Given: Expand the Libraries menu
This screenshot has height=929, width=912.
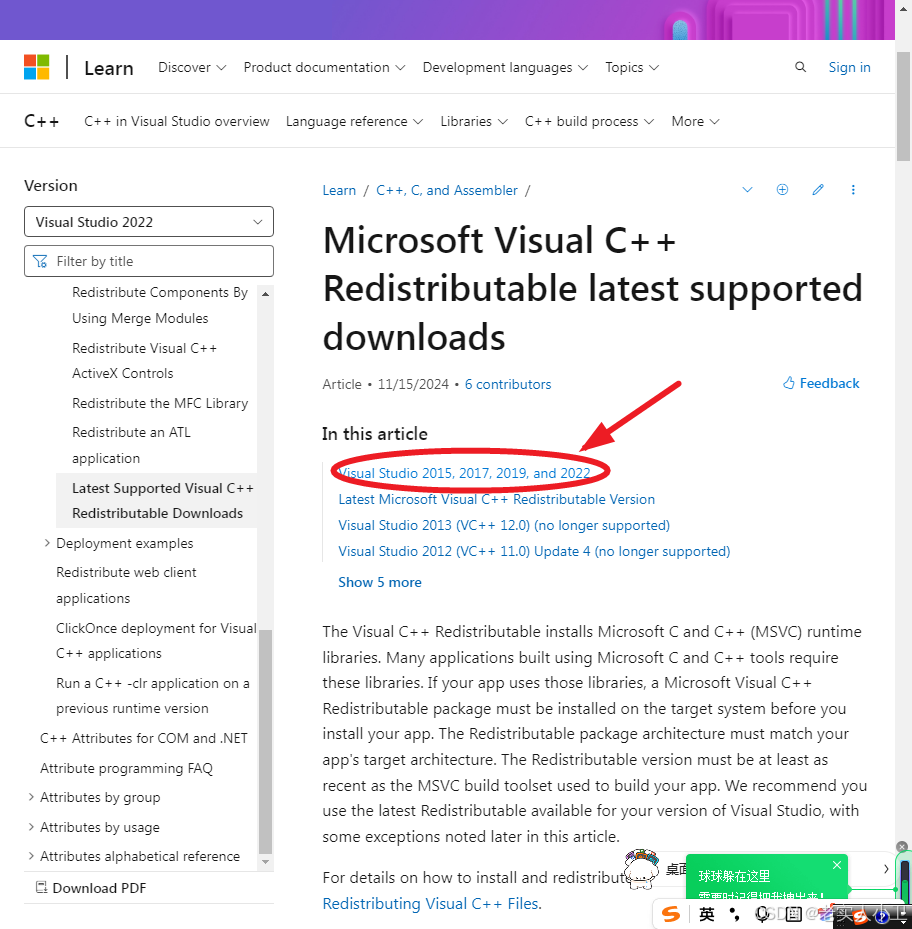Looking at the screenshot, I should coord(474,121).
